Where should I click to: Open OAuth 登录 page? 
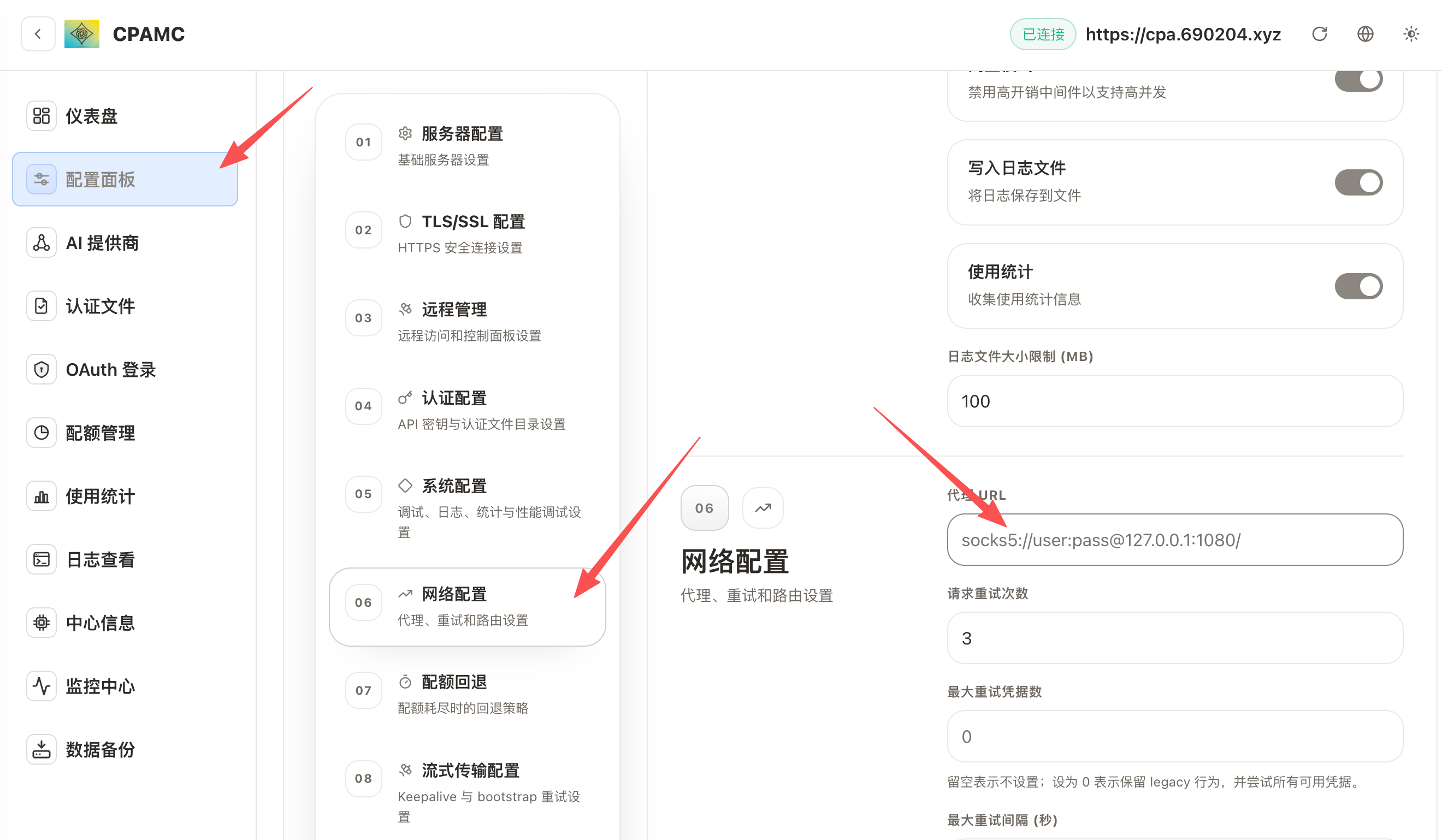click(125, 370)
